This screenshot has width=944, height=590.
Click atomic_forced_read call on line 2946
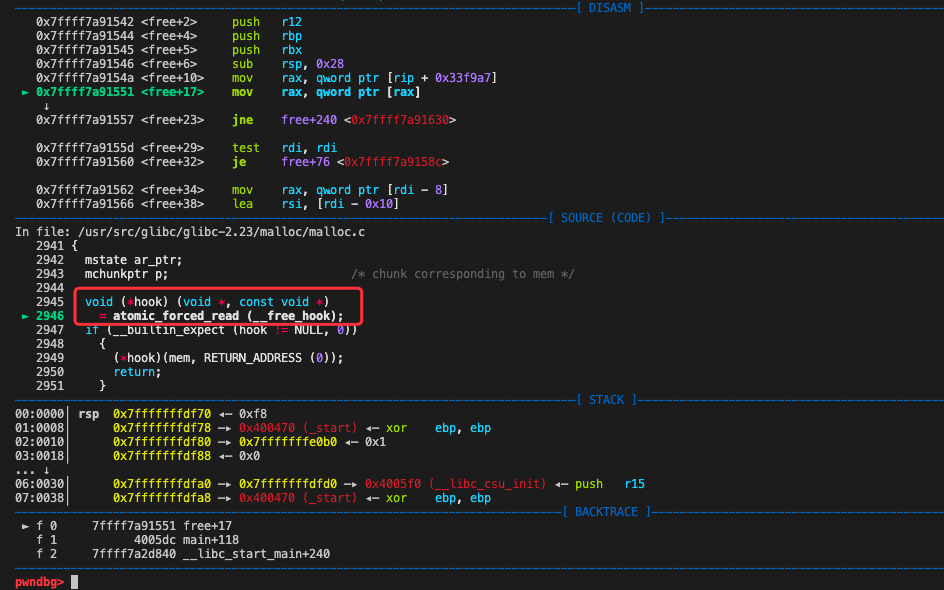[176, 315]
